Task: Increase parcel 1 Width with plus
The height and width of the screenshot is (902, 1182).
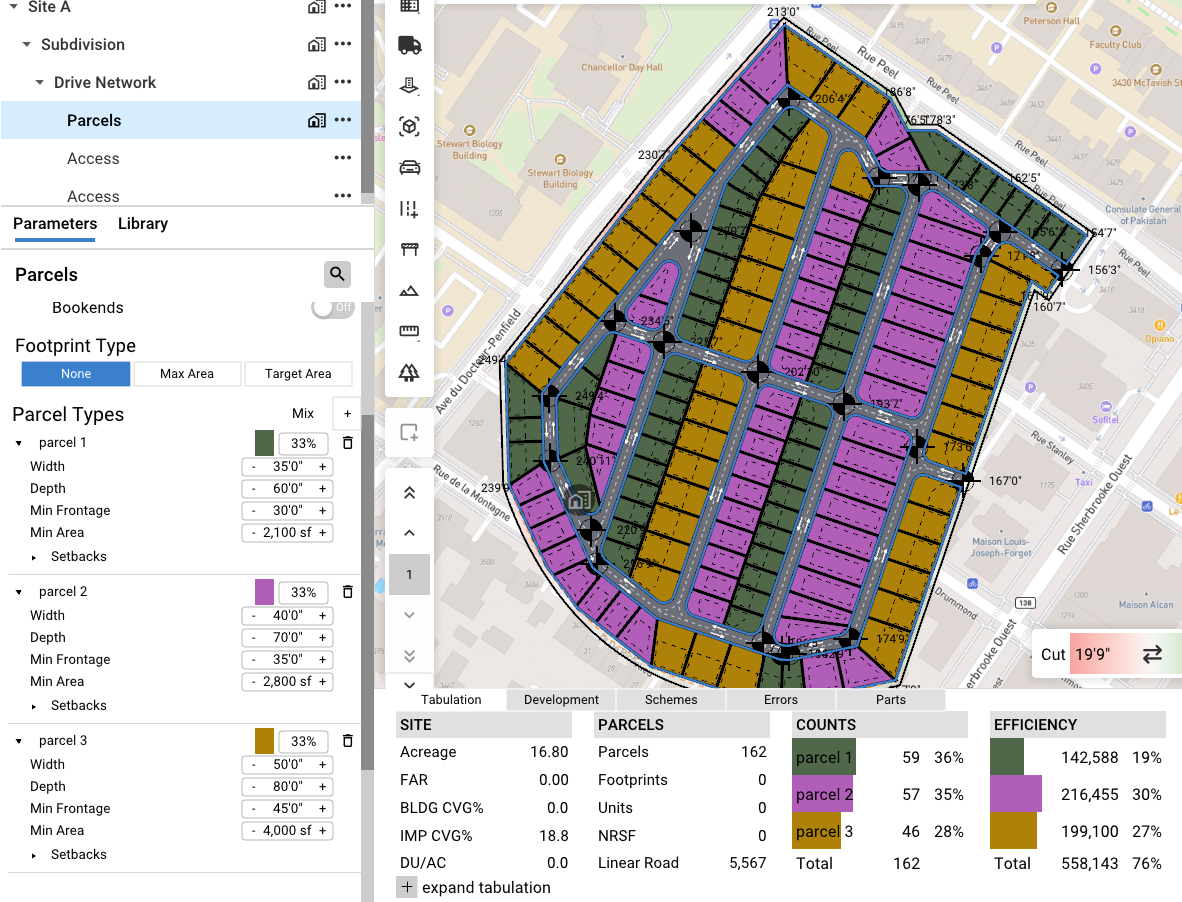Action: tap(323, 466)
